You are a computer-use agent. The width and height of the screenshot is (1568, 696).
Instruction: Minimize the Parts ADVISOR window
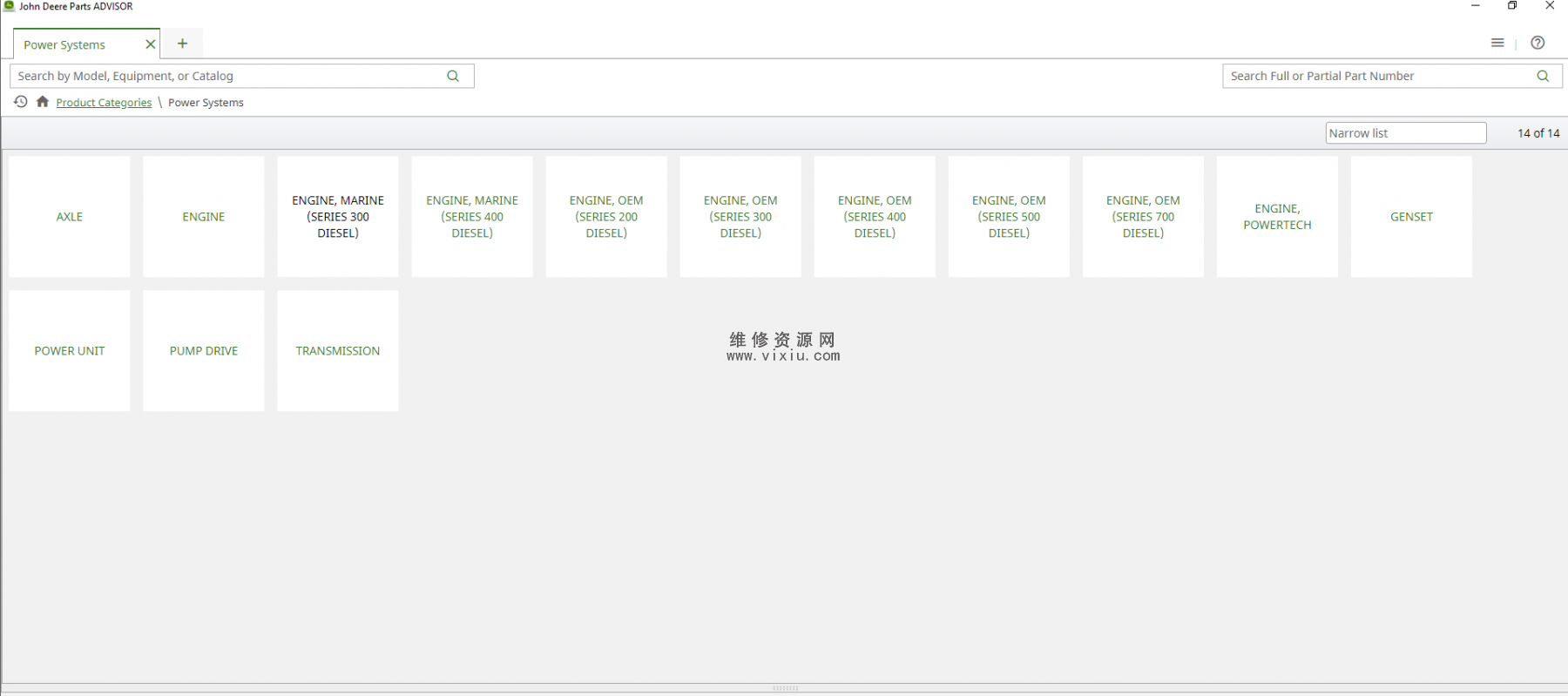point(1476,6)
